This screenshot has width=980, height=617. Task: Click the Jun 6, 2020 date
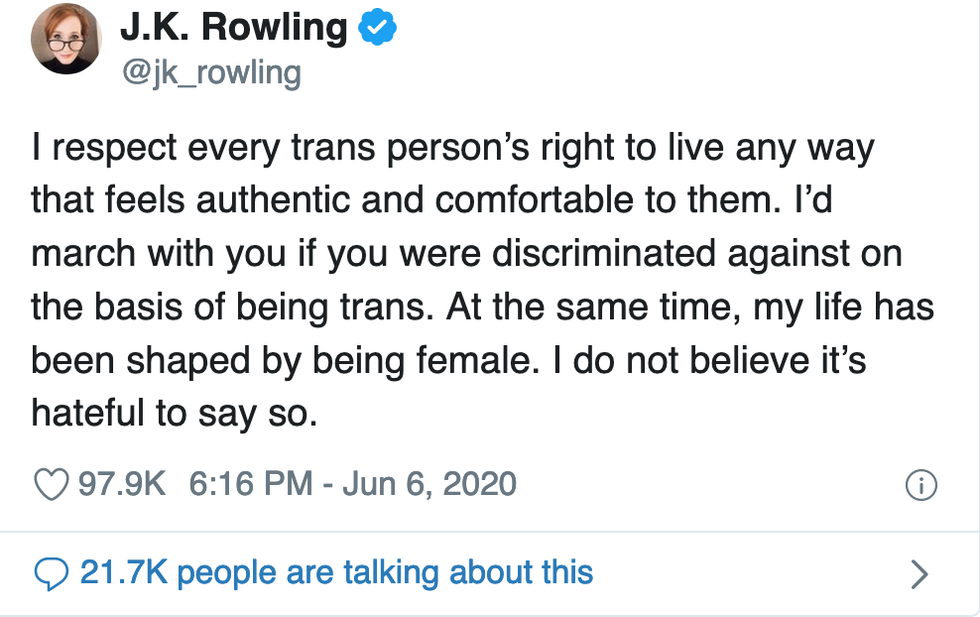430,485
